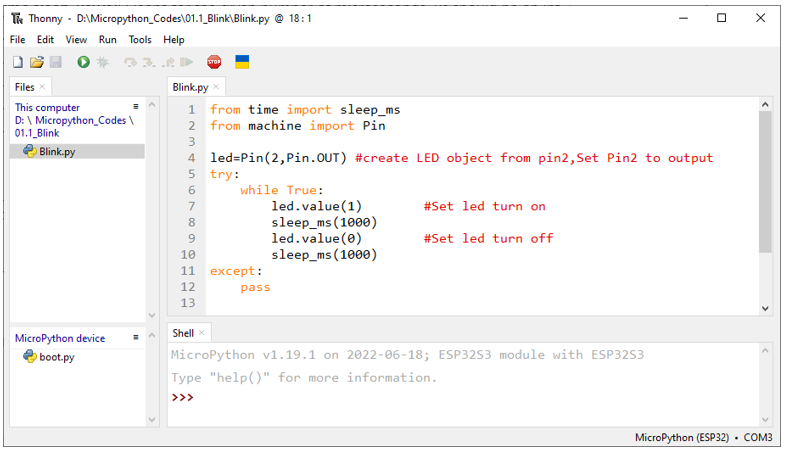Run current script with green play button
The image size is (785, 451).
click(83, 62)
